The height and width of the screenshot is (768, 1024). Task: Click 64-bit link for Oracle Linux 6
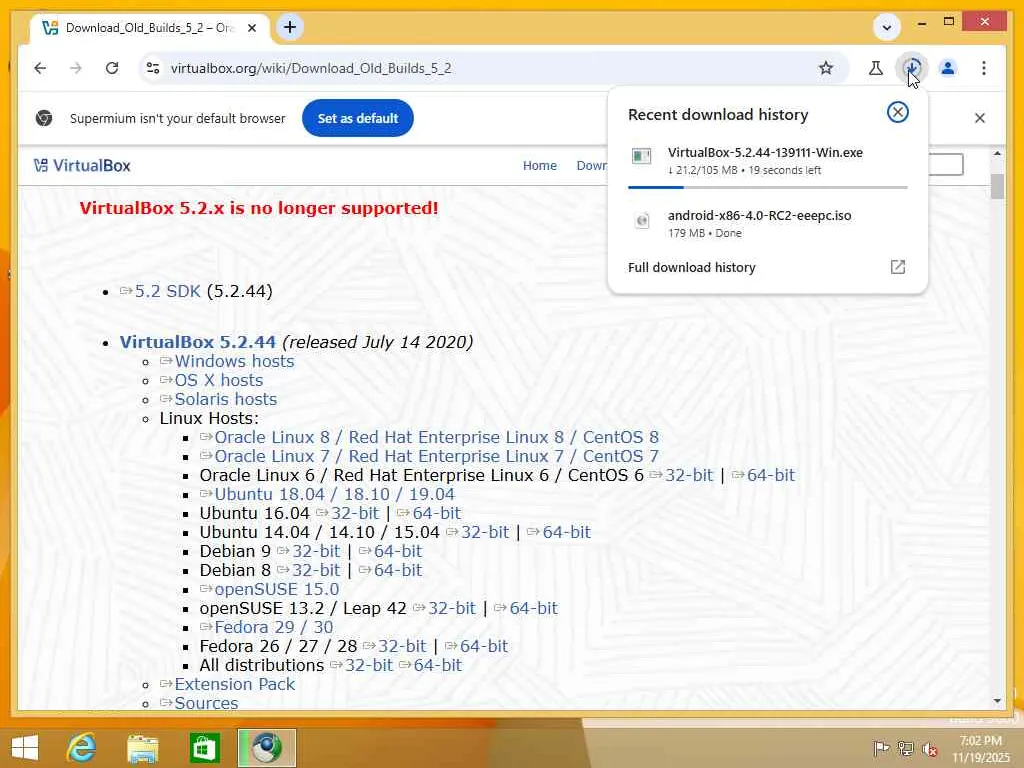[x=771, y=475]
